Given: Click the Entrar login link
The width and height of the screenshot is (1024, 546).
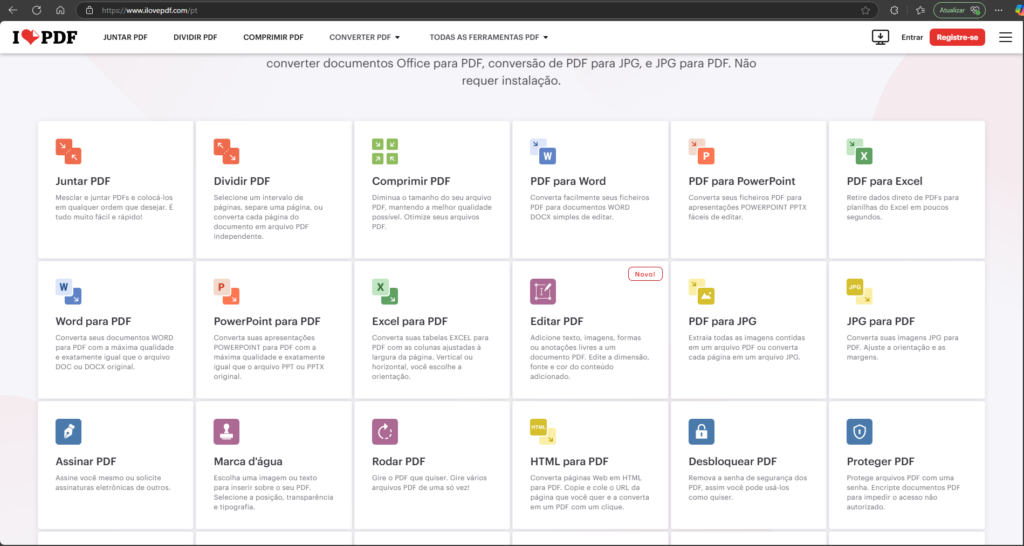Looking at the screenshot, I should click(x=912, y=37).
